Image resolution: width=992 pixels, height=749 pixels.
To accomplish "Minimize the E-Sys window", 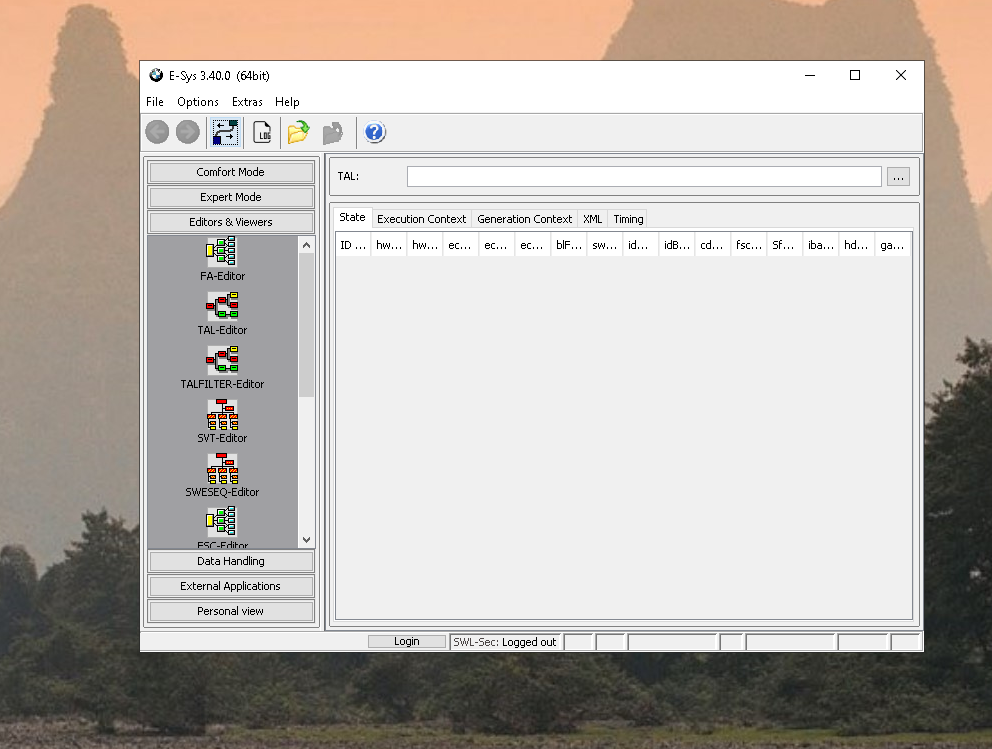I will [x=810, y=75].
